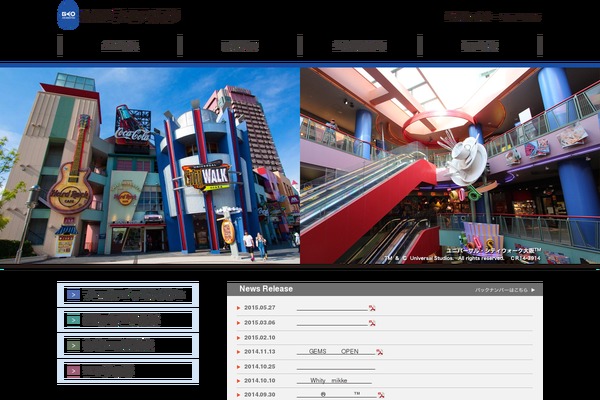Open the PDF icon for 2014.09.30 news
Image resolution: width=600 pixels, height=400 pixels.
[x=381, y=395]
